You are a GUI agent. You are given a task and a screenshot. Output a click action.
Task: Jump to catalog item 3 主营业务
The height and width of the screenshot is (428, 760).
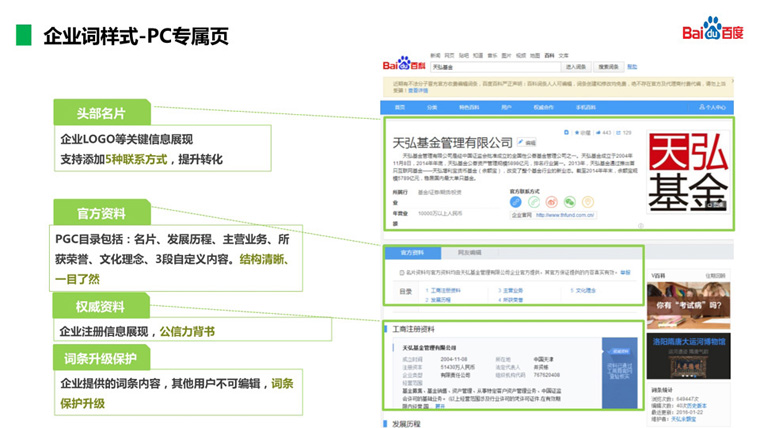click(x=511, y=290)
